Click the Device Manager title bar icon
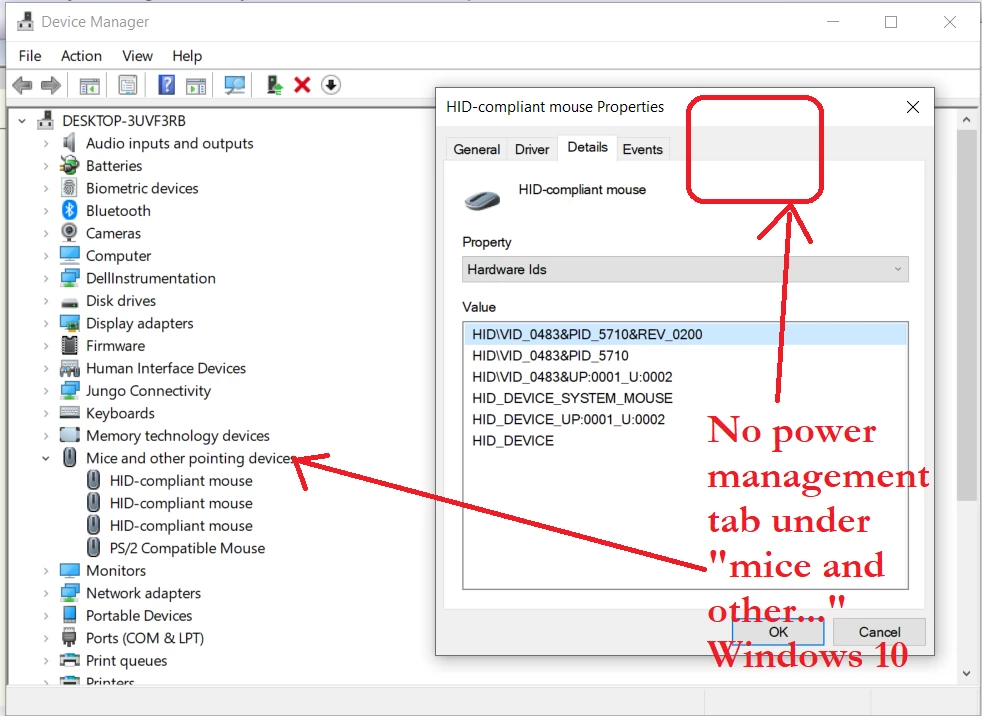This screenshot has height=716, width=982. click(25, 21)
